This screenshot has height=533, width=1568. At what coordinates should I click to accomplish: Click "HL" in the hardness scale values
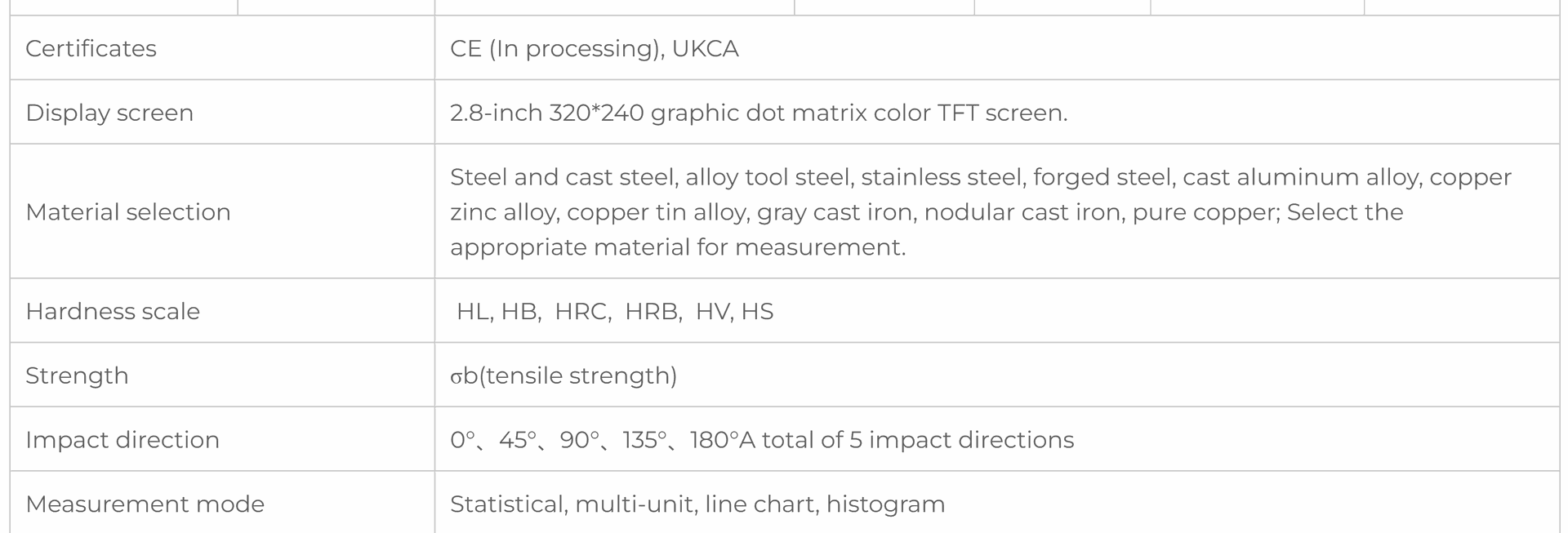pyautogui.click(x=473, y=312)
